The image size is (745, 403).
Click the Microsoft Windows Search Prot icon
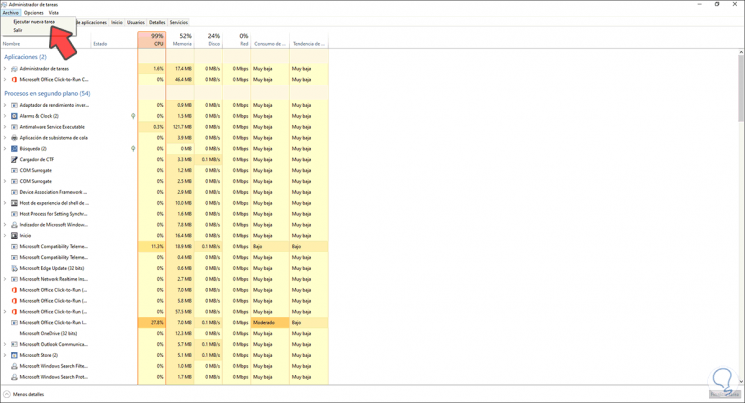coord(14,377)
